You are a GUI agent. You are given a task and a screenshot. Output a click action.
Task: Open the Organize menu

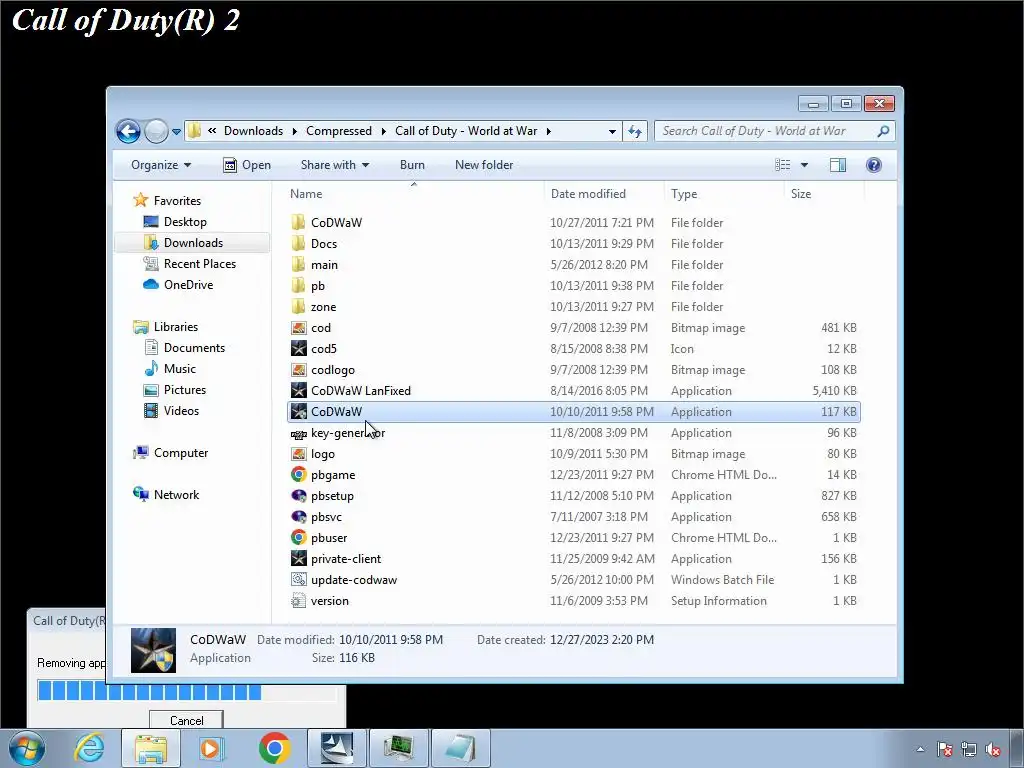(161, 165)
